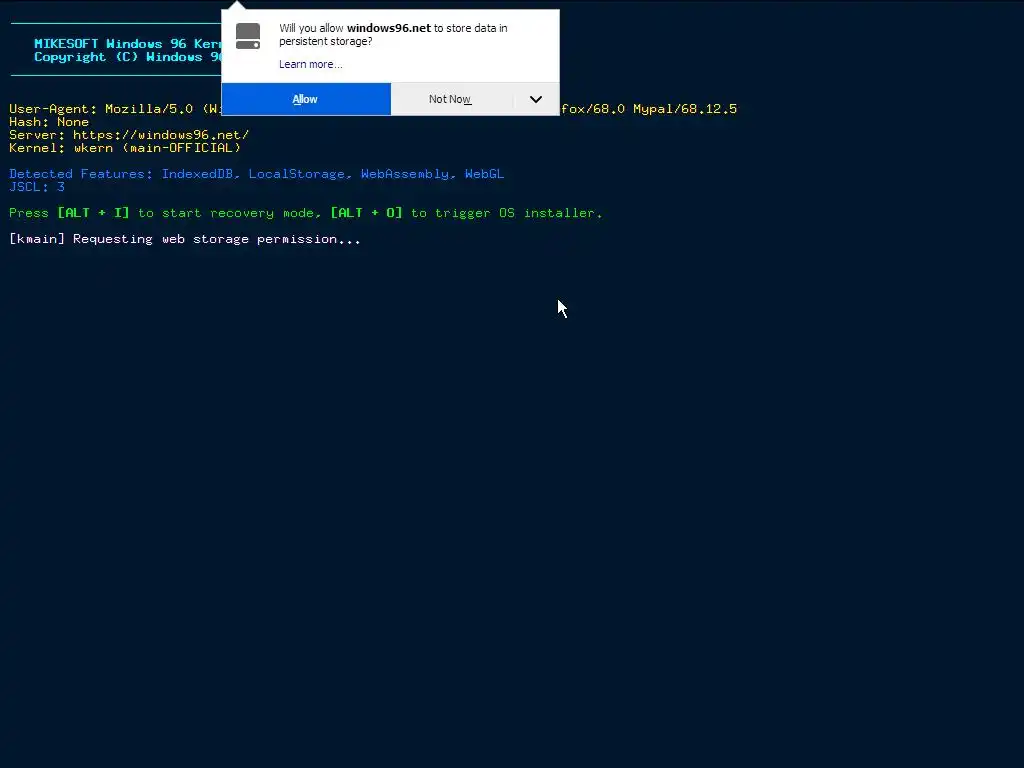The height and width of the screenshot is (768, 1024).
Task: Click the green recovery mode instruction line
Action: tap(306, 213)
